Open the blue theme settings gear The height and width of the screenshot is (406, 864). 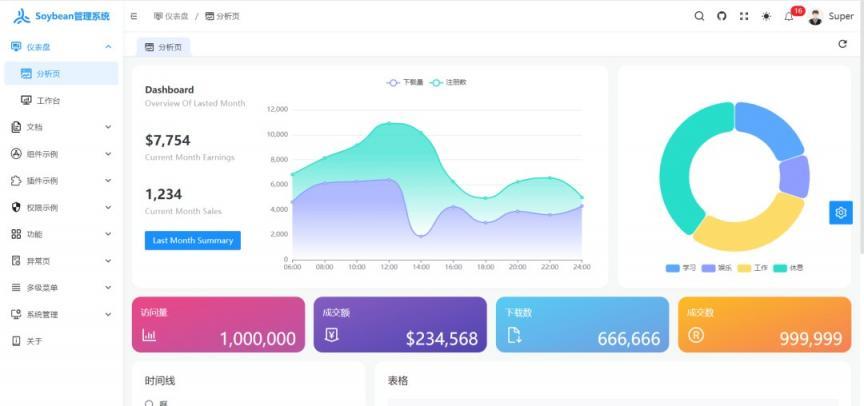840,213
